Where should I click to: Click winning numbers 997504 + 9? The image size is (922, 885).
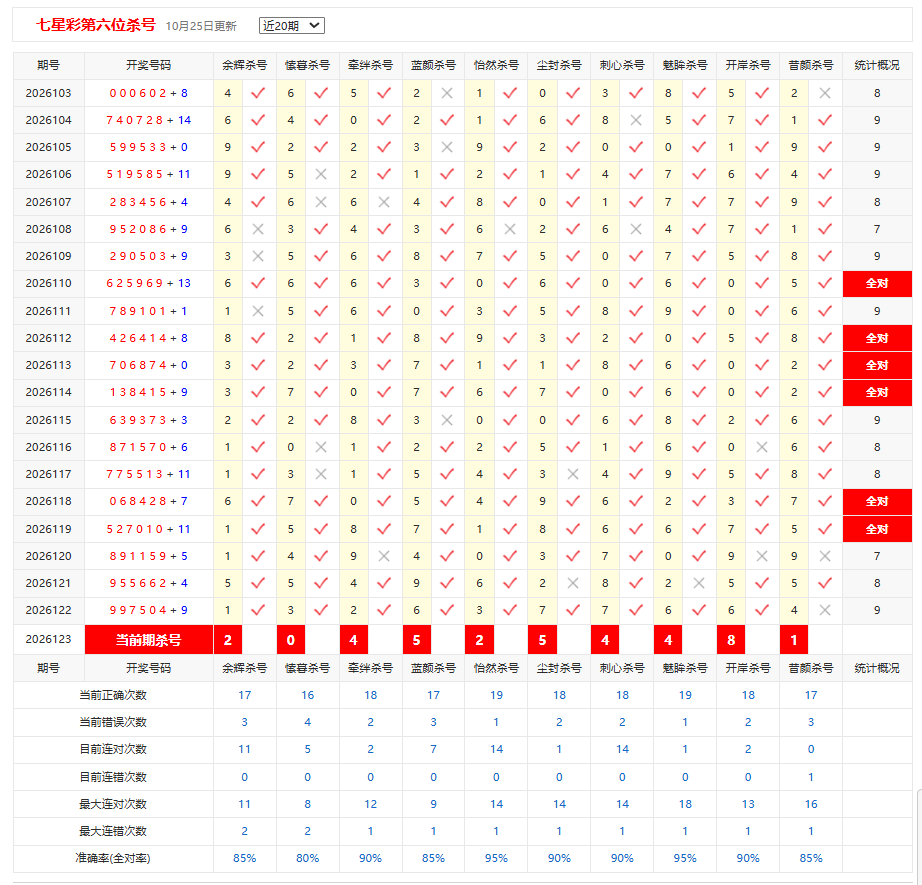click(x=149, y=610)
